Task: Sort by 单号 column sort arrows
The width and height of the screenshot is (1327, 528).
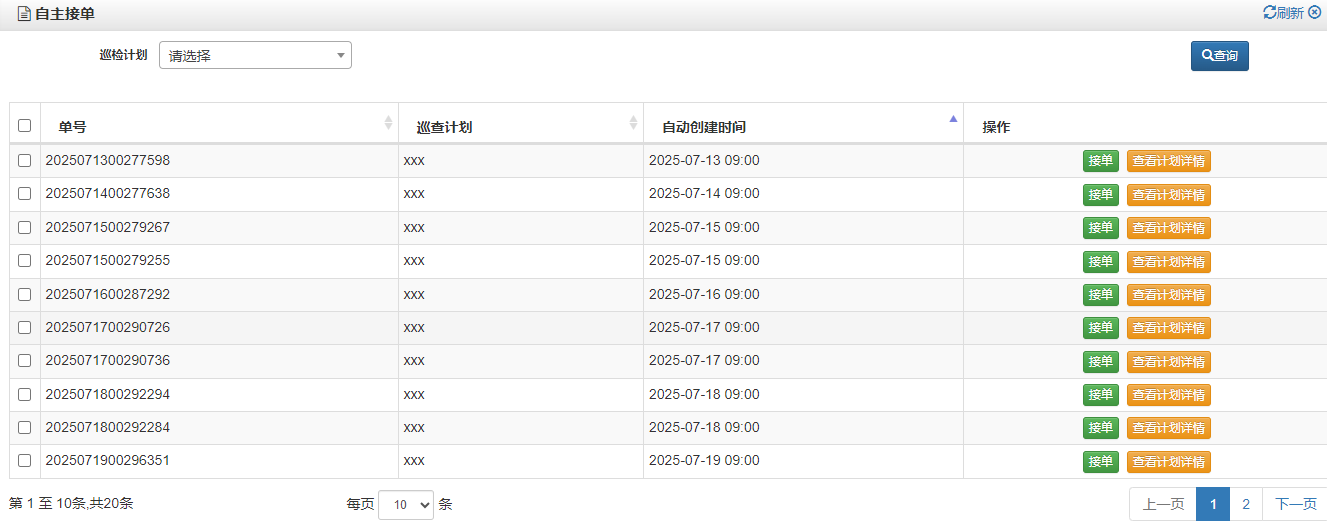Action: point(388,122)
